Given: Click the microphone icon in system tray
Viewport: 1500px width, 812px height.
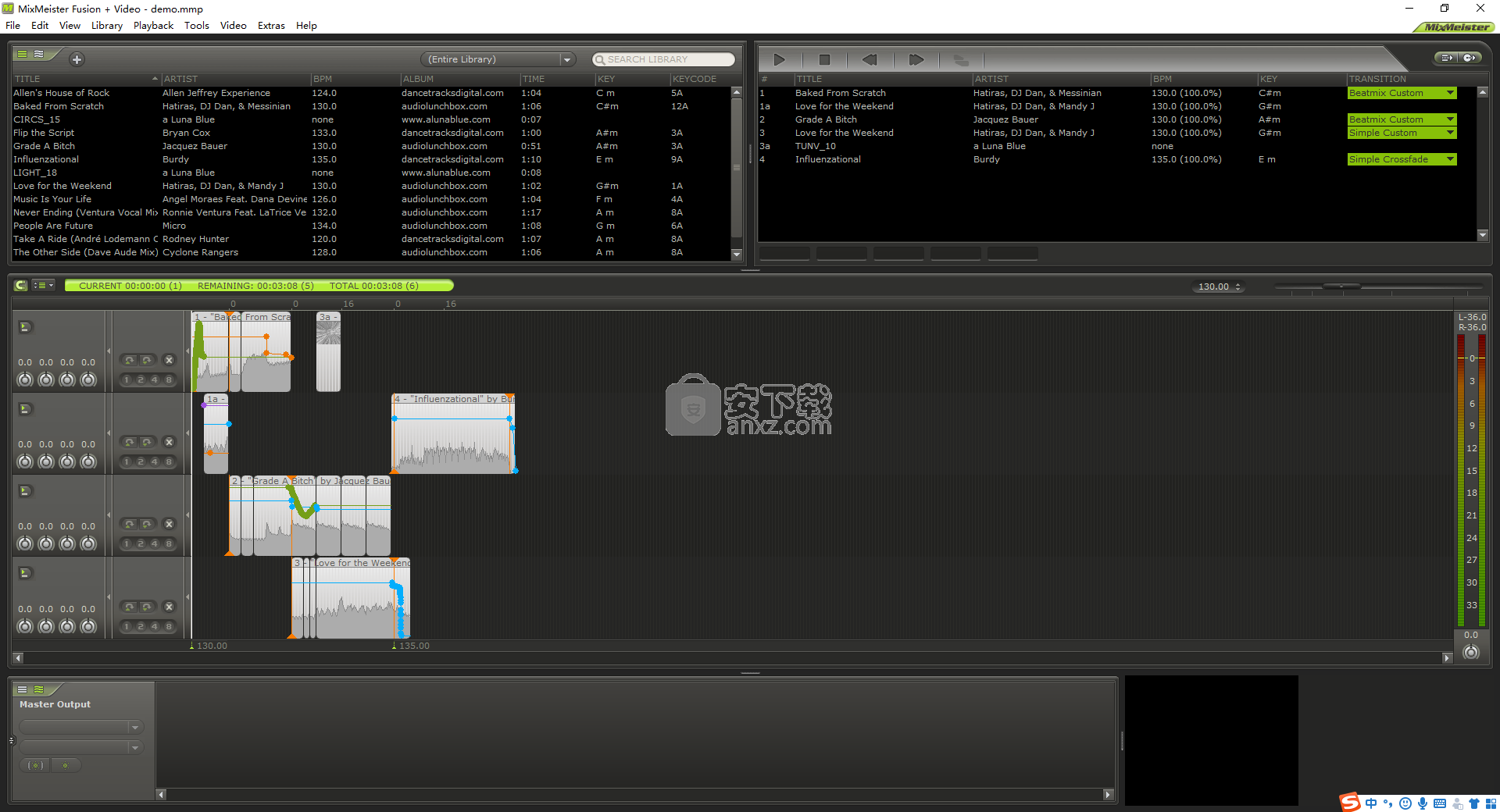Looking at the screenshot, I should click(1423, 803).
